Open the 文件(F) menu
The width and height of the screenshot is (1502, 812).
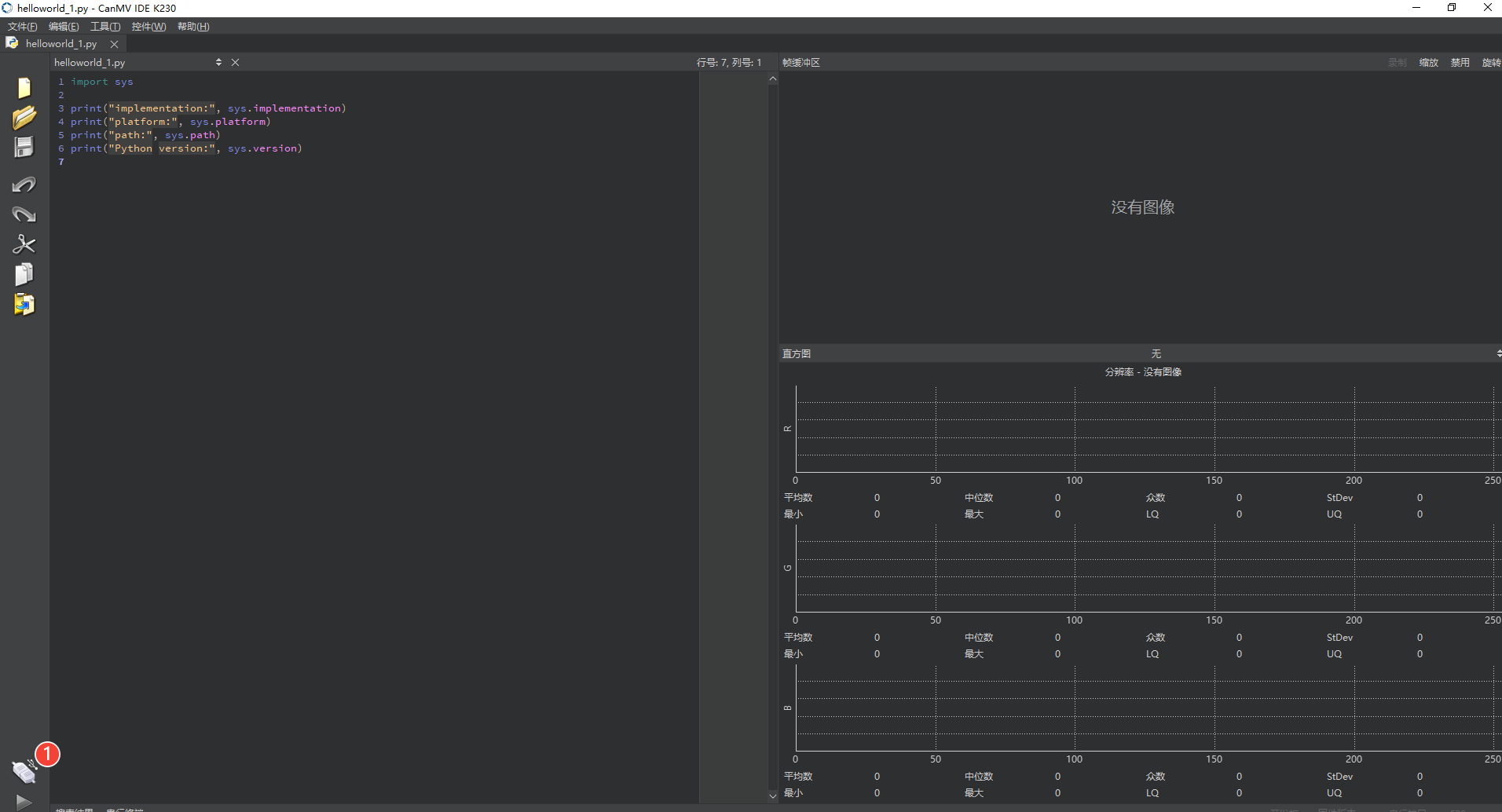(x=23, y=27)
